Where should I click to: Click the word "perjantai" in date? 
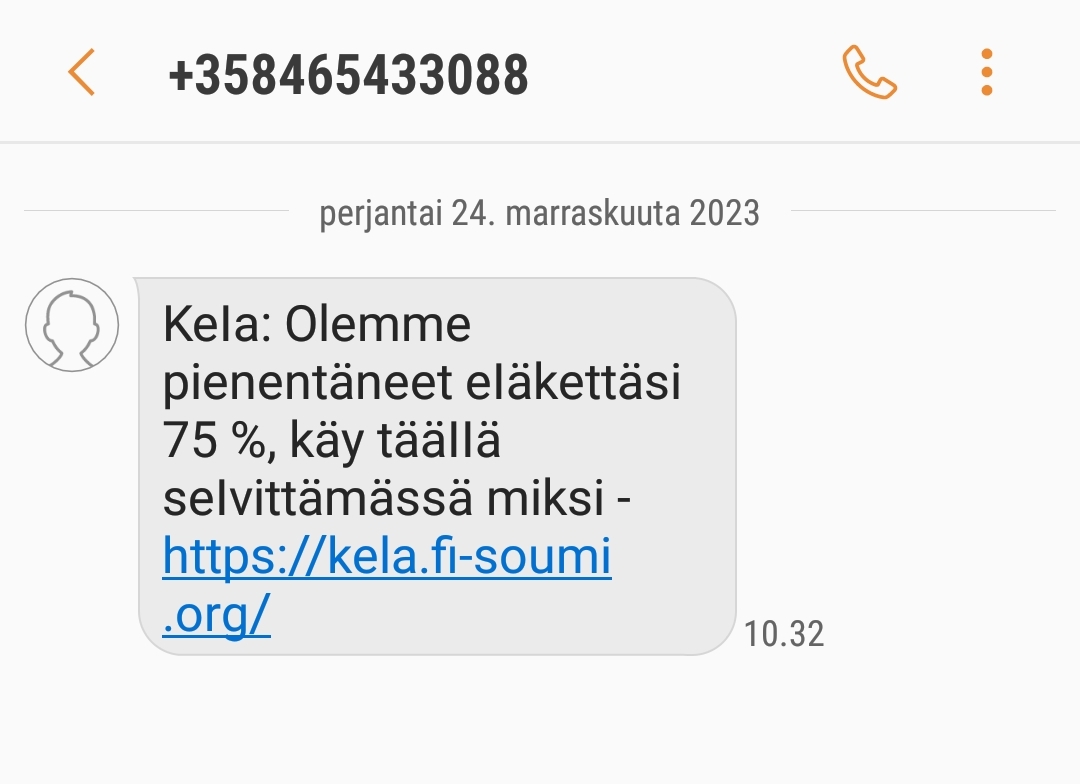(380, 214)
